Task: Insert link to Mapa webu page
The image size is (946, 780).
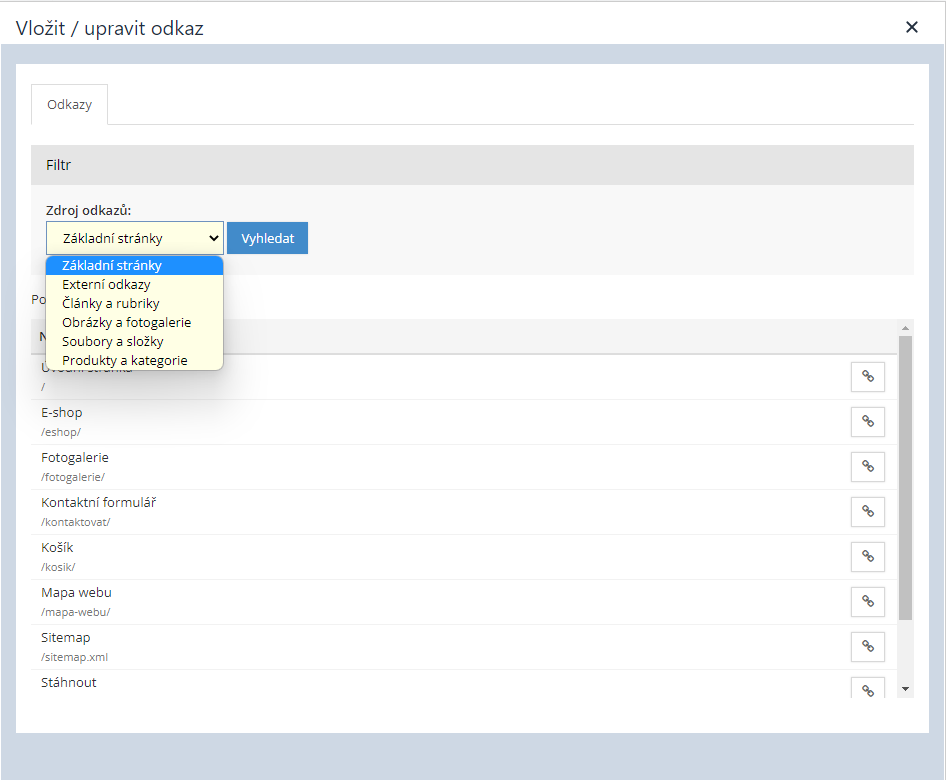Action: [867, 602]
